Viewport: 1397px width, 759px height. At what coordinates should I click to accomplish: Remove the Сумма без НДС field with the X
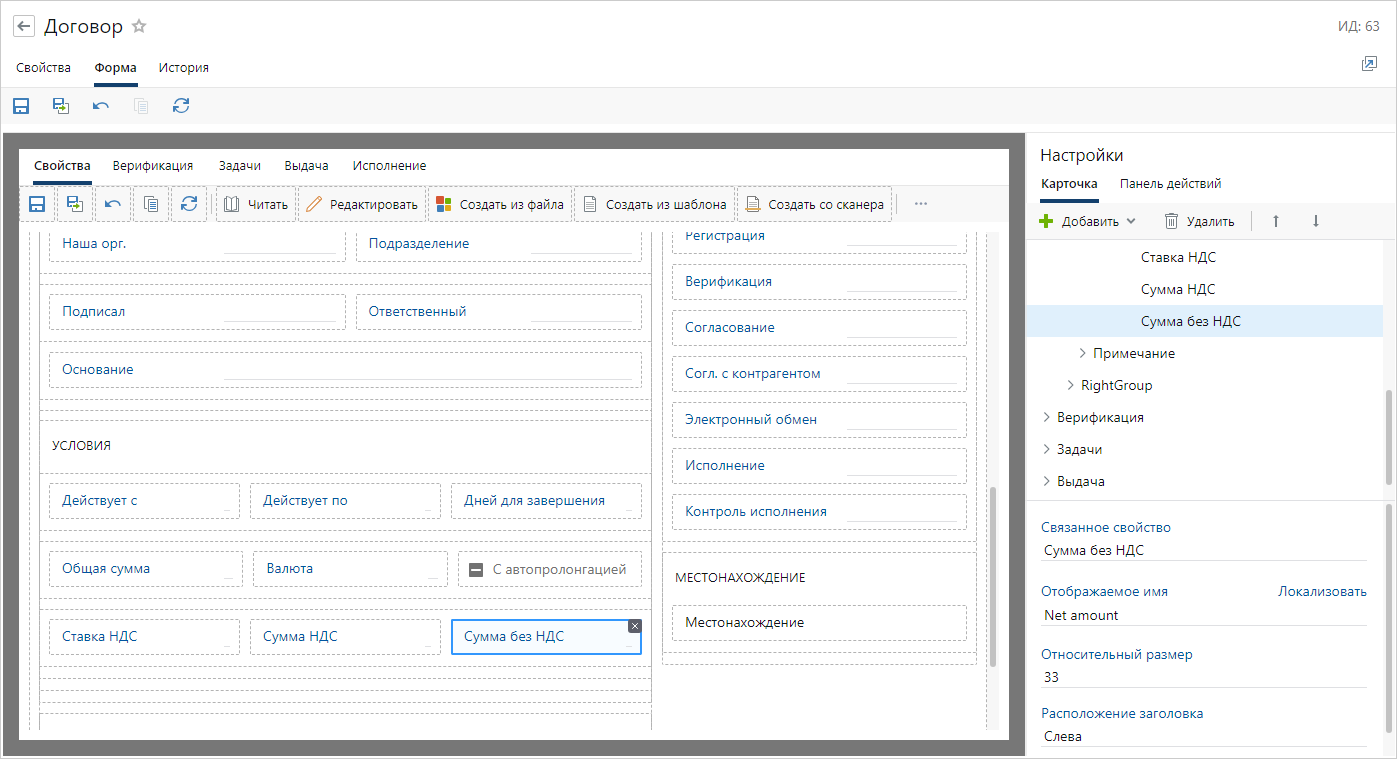(x=634, y=626)
